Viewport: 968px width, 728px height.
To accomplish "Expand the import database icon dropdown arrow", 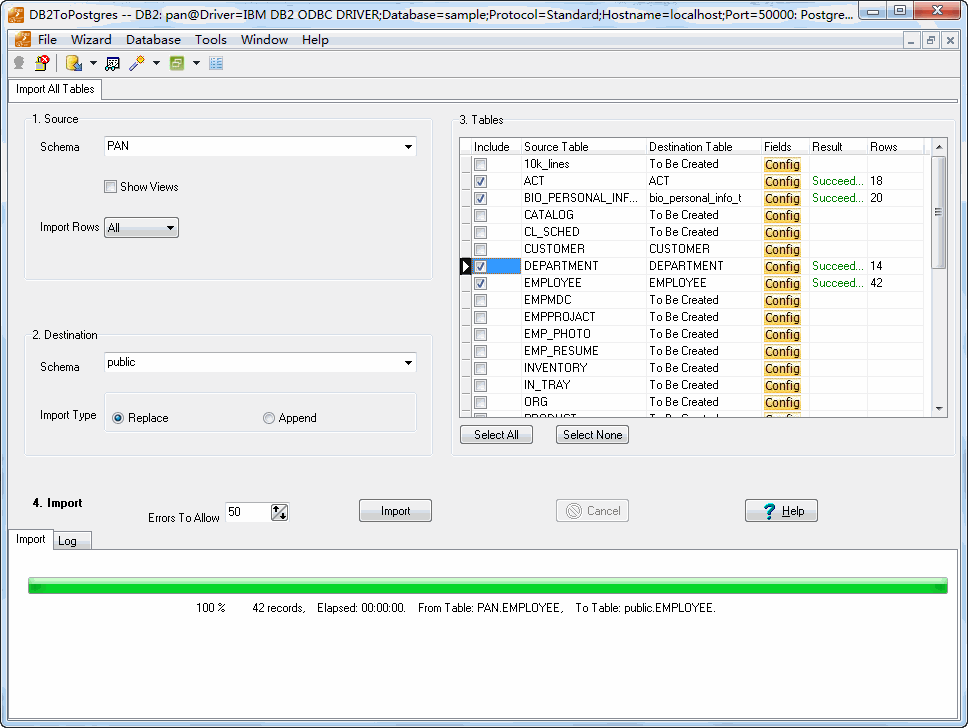I will (93, 63).
